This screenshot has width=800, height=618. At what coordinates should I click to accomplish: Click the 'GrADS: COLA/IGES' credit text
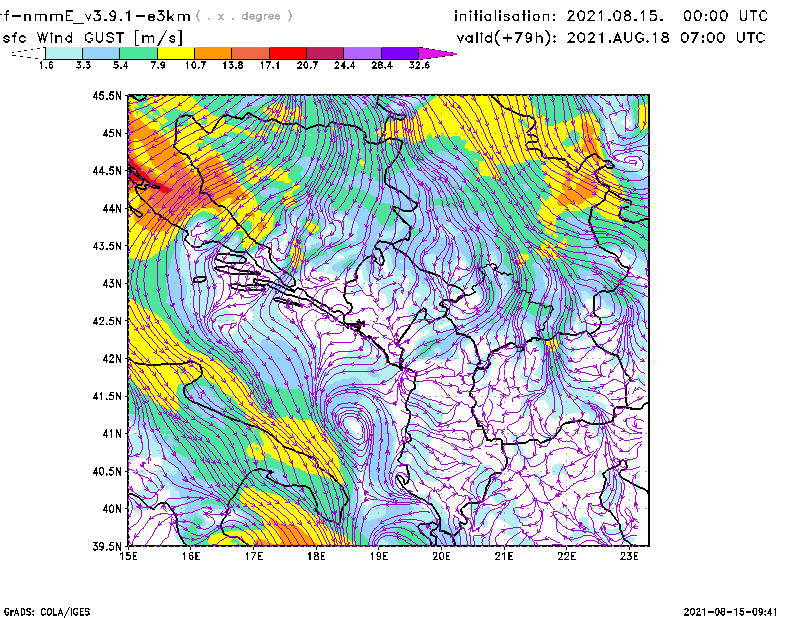(x=47, y=612)
